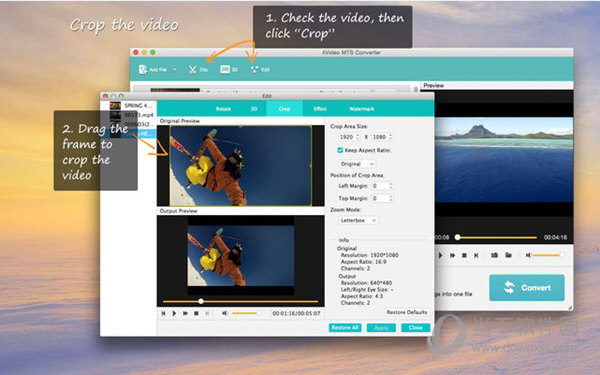Open the Original aspect ratio dropdown
600x375 pixels.
pos(357,164)
